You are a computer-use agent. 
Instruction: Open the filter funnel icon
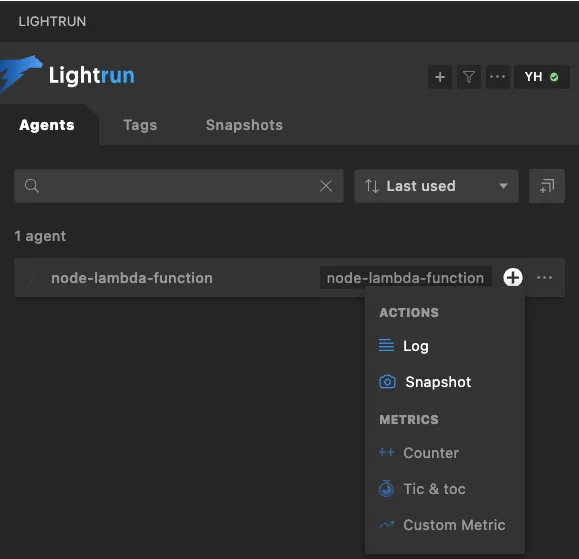pos(469,77)
